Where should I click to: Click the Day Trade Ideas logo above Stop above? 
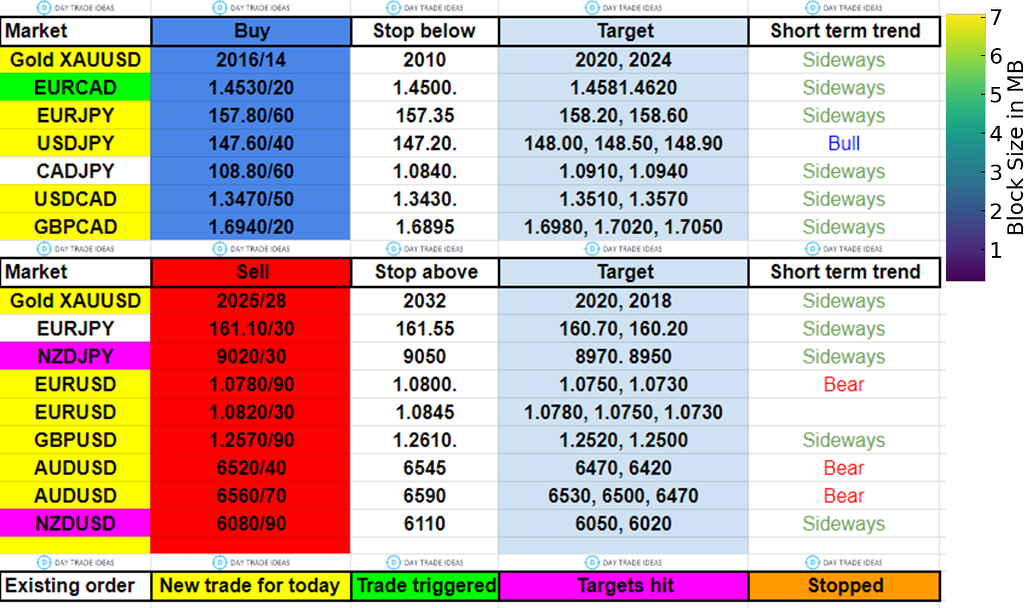(x=423, y=248)
